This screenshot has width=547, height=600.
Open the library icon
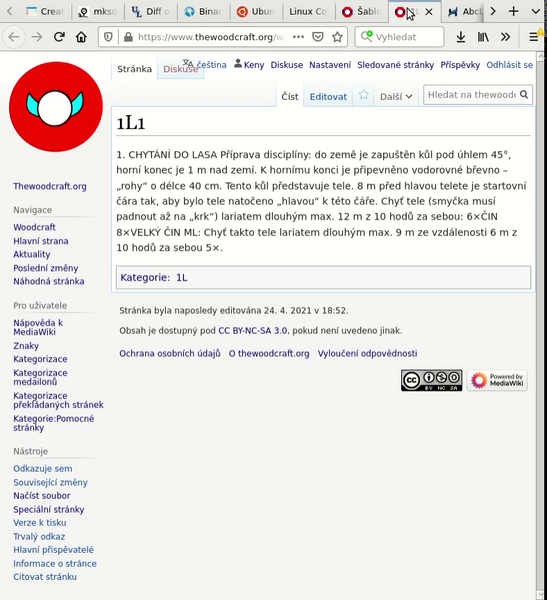click(483, 37)
